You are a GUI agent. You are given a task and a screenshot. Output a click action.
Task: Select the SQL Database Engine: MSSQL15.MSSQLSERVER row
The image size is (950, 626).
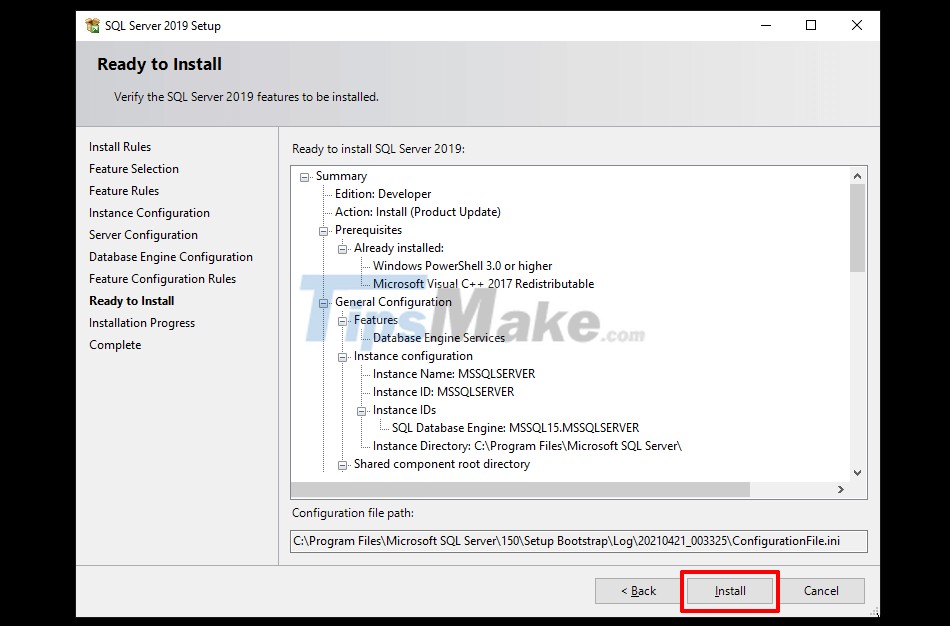click(x=516, y=428)
